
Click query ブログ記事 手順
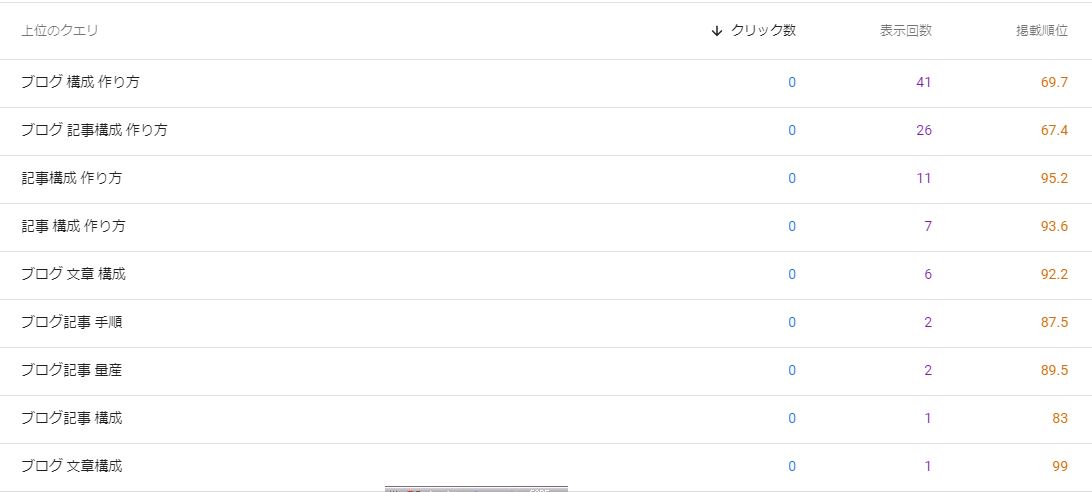(x=71, y=322)
